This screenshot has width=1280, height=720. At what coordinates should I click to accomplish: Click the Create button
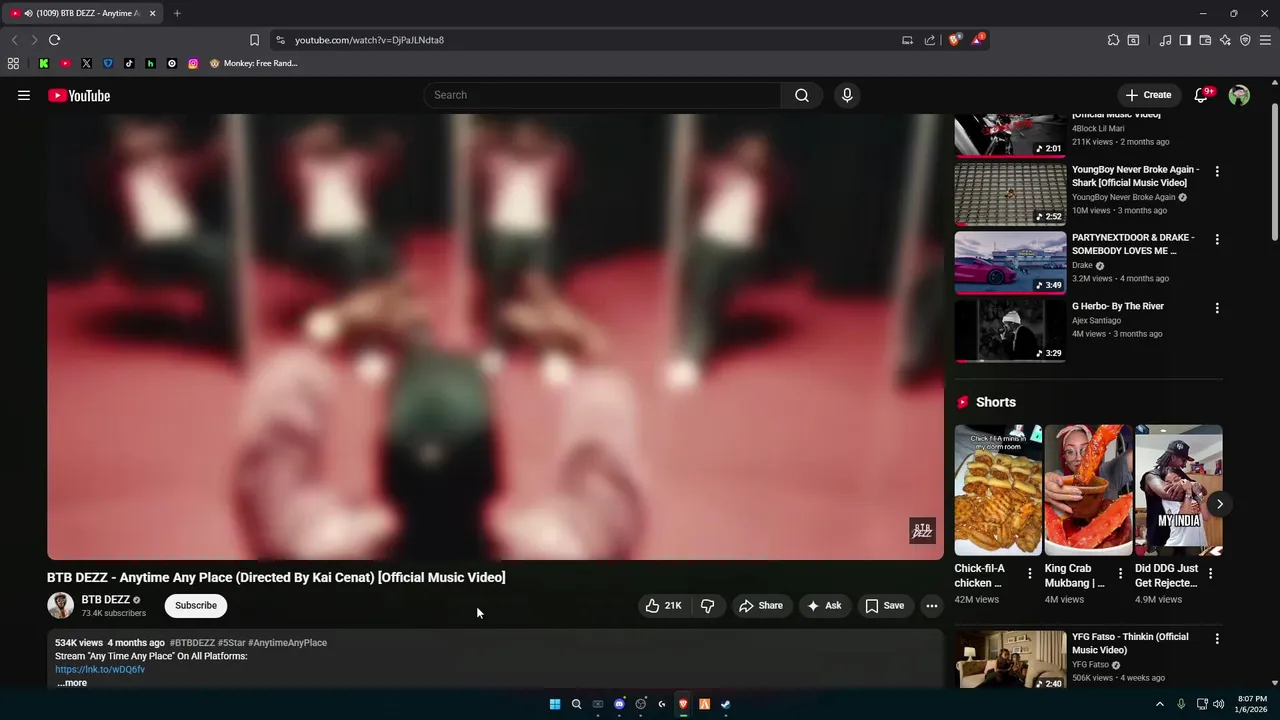(1148, 95)
